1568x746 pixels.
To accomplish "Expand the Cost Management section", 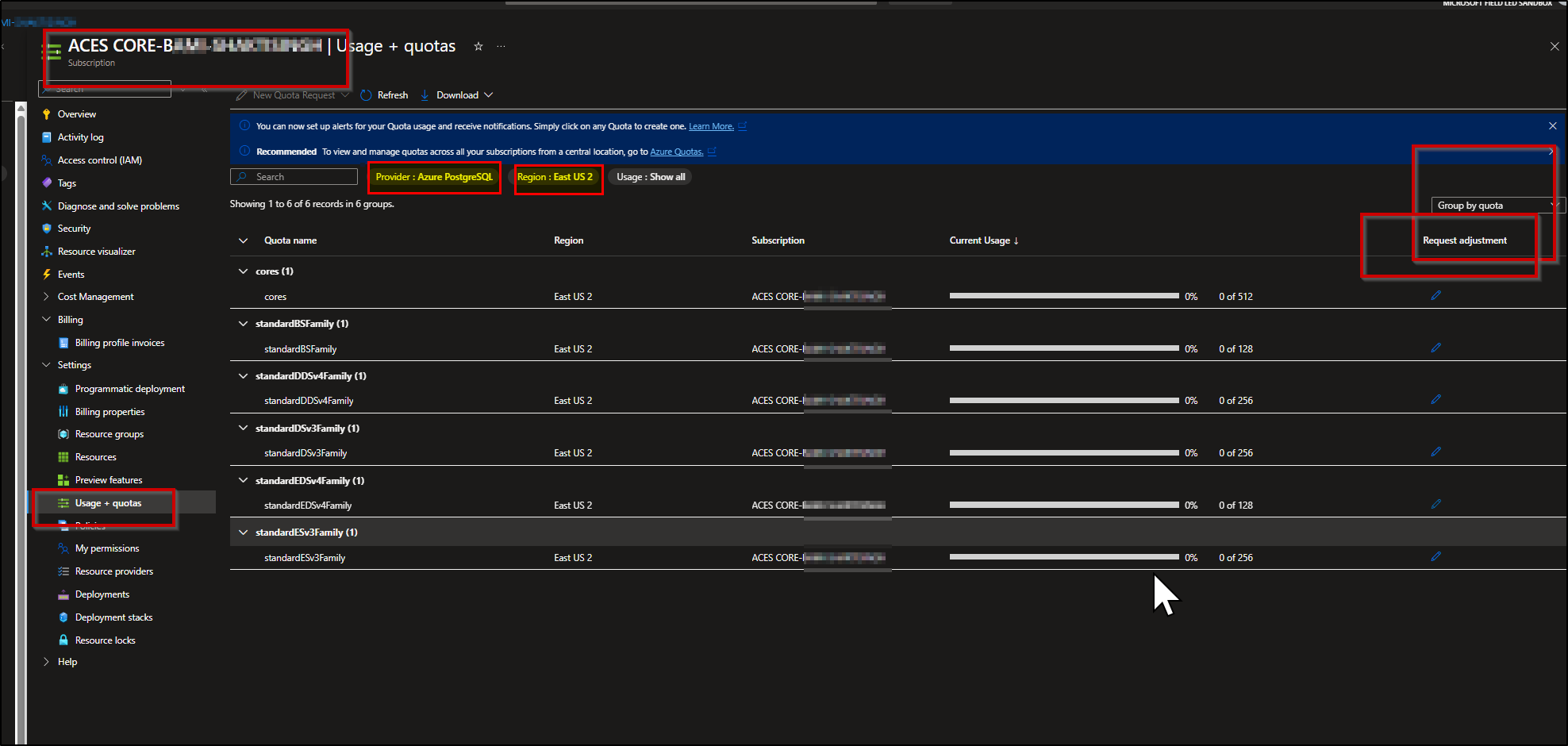I will [46, 297].
